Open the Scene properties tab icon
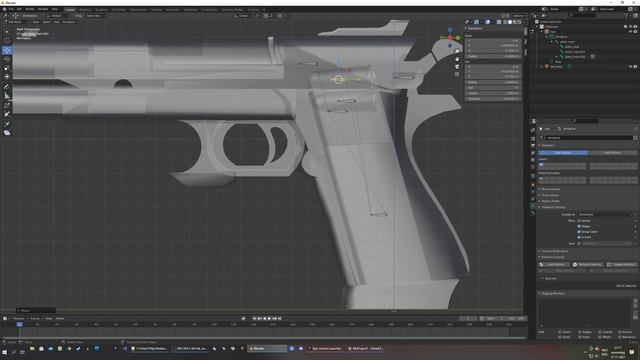This screenshot has width=640, height=360. 533,160
